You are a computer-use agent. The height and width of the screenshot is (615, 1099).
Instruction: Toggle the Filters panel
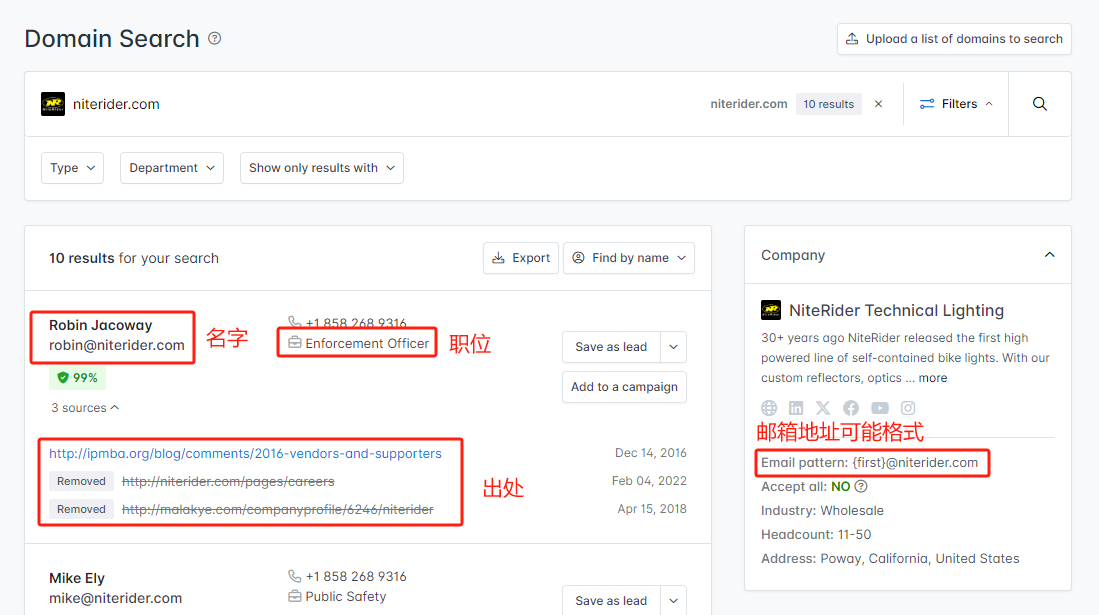(956, 104)
